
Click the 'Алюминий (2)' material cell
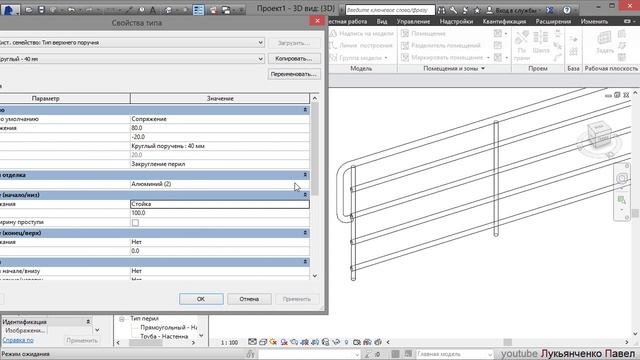(x=220, y=184)
